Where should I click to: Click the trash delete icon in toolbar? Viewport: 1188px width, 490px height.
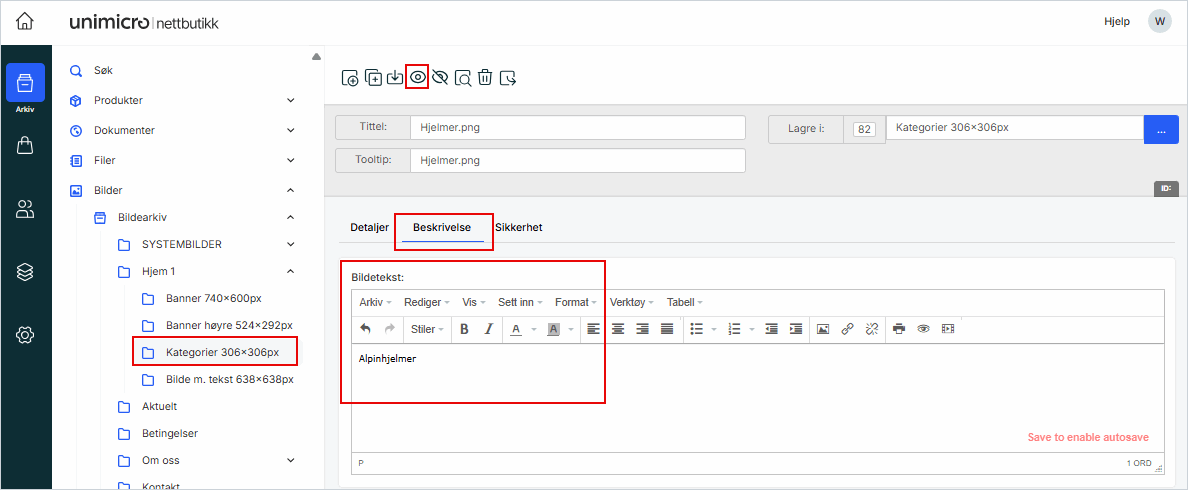click(485, 78)
